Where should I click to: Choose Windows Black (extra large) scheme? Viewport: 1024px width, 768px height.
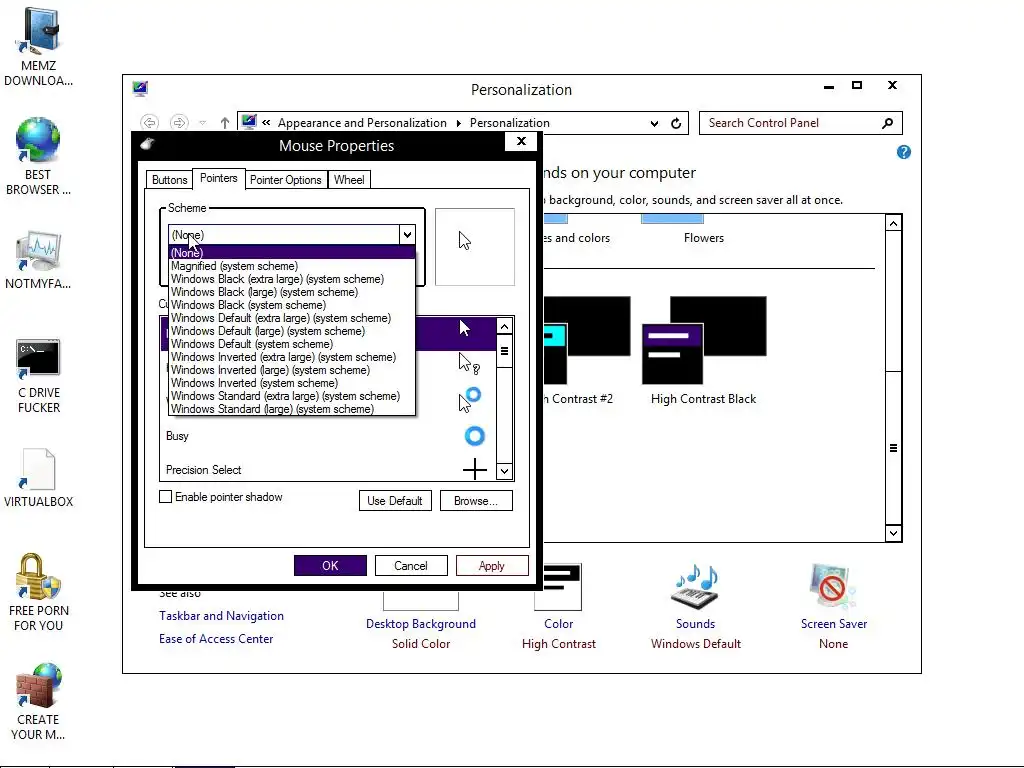(292, 279)
